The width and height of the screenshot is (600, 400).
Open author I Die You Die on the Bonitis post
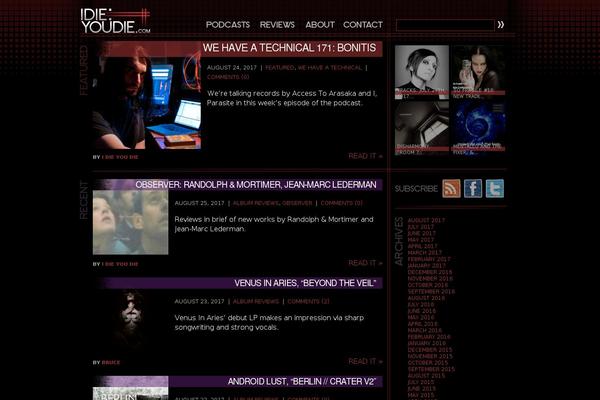(x=120, y=157)
